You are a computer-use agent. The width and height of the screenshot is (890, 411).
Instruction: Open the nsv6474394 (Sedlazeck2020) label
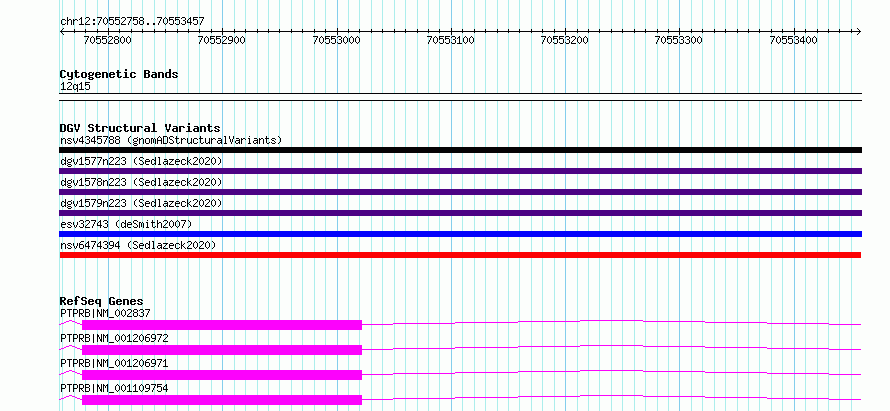tap(138, 245)
